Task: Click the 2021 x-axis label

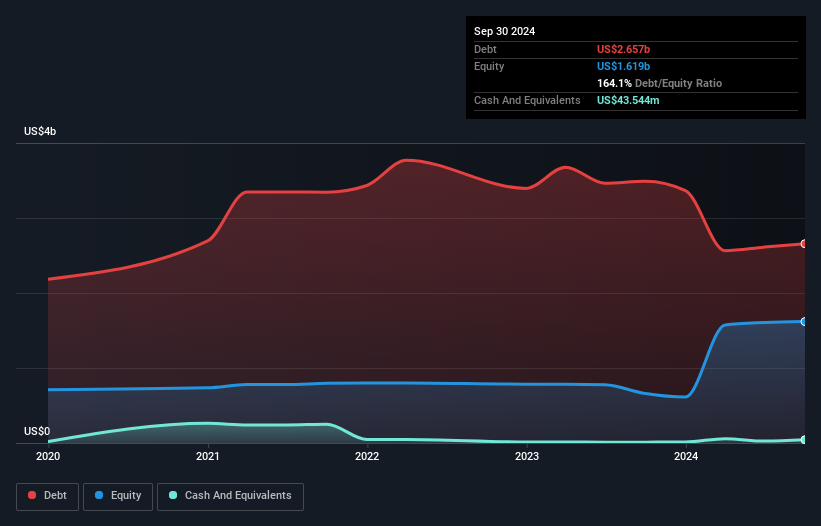Action: 208,456
